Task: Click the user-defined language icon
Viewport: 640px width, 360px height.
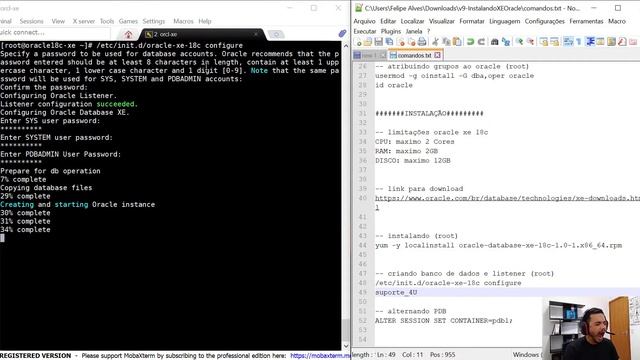Action: 600,42
